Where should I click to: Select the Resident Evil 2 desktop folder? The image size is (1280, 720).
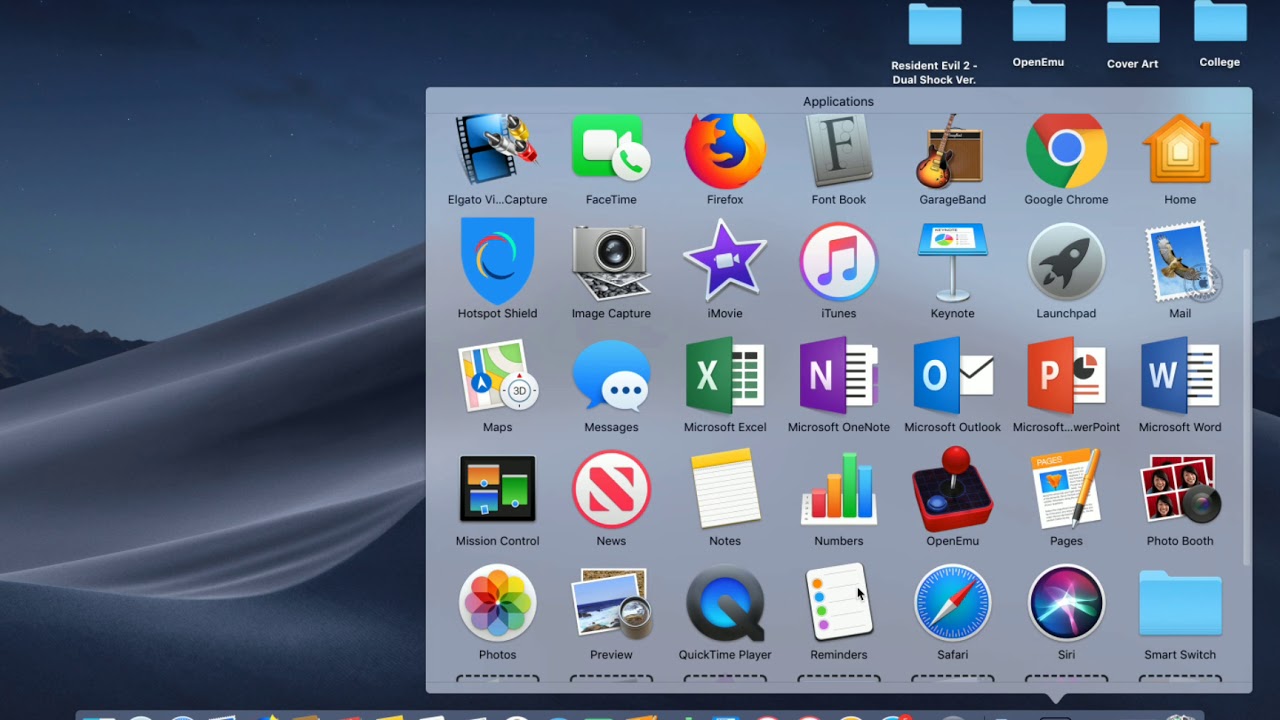click(934, 25)
